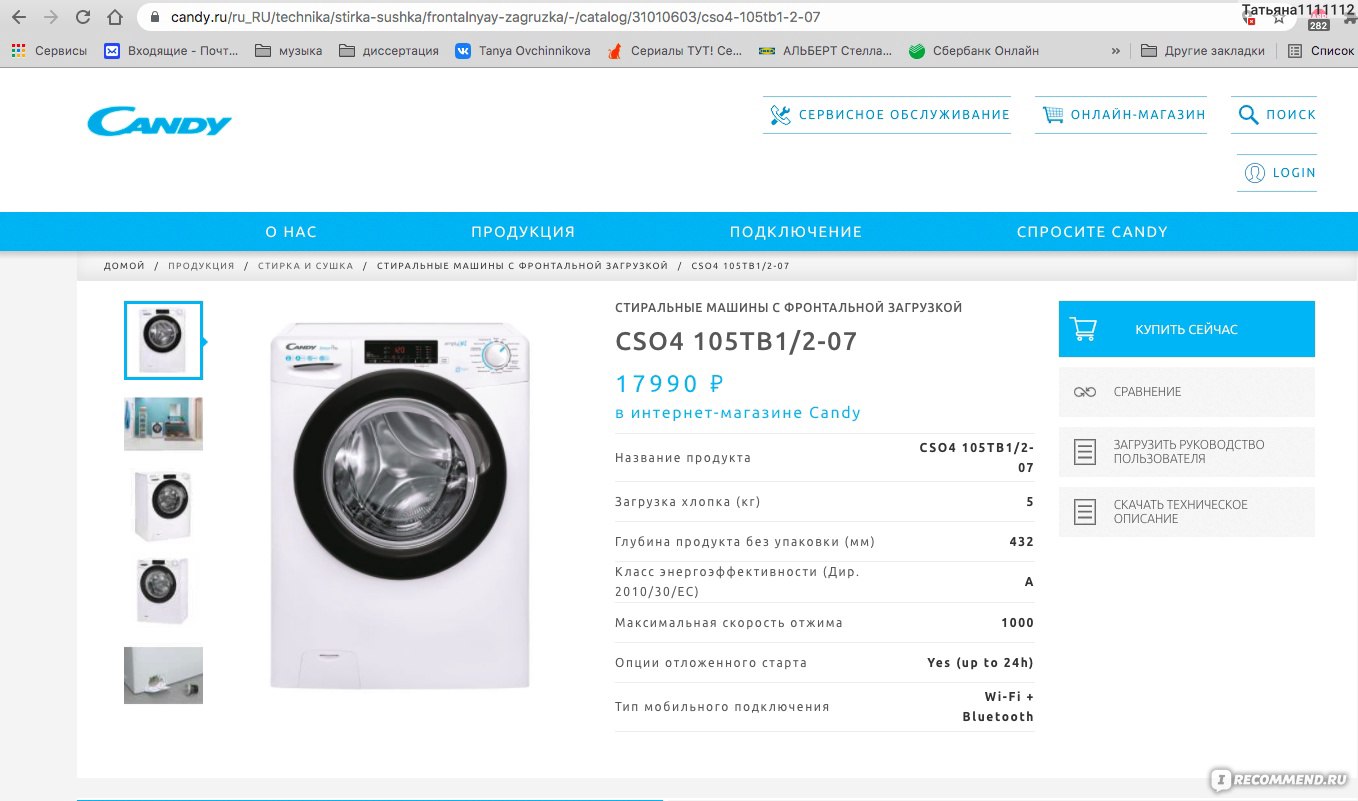Viewport: 1358px width, 801px height.
Task: Click the price 17990 ₽
Action: pyautogui.click(x=669, y=383)
